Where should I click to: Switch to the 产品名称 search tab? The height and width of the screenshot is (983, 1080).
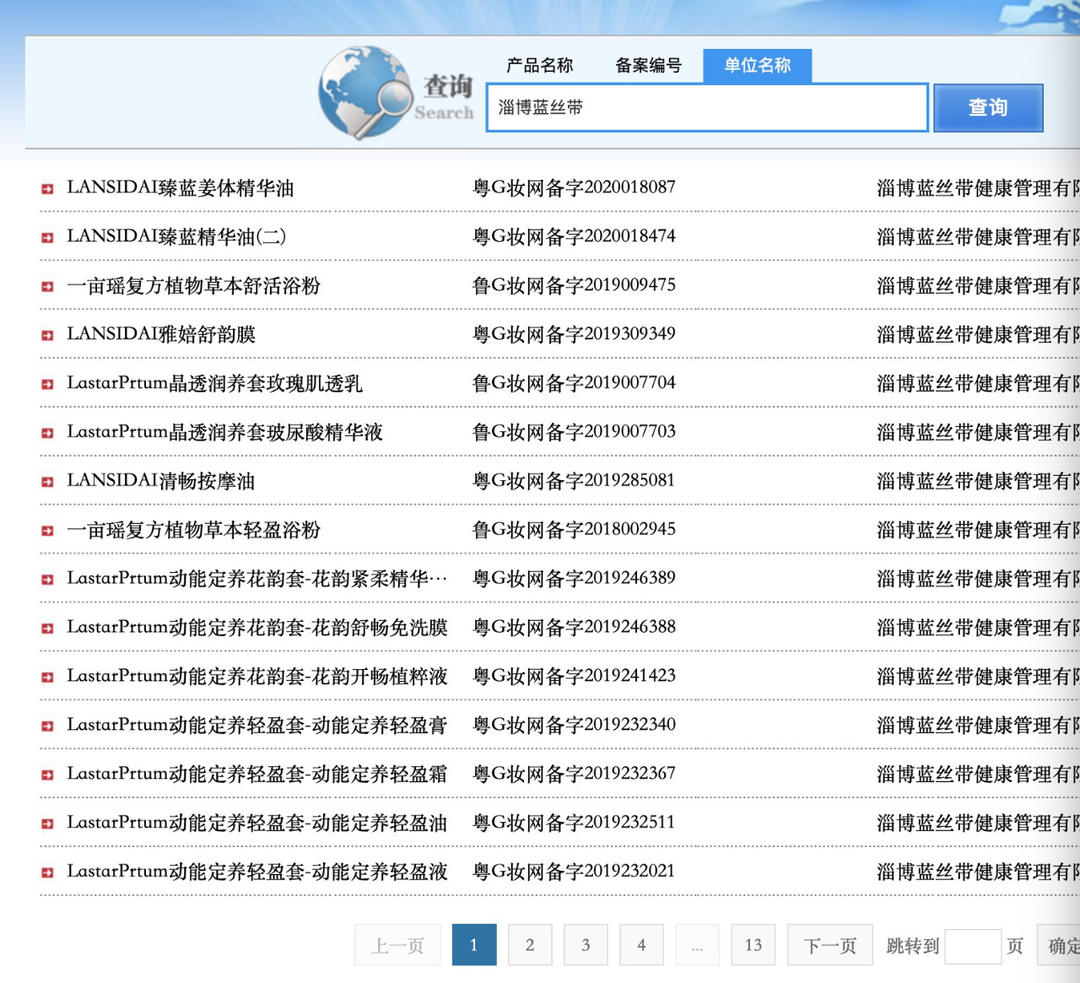(539, 65)
